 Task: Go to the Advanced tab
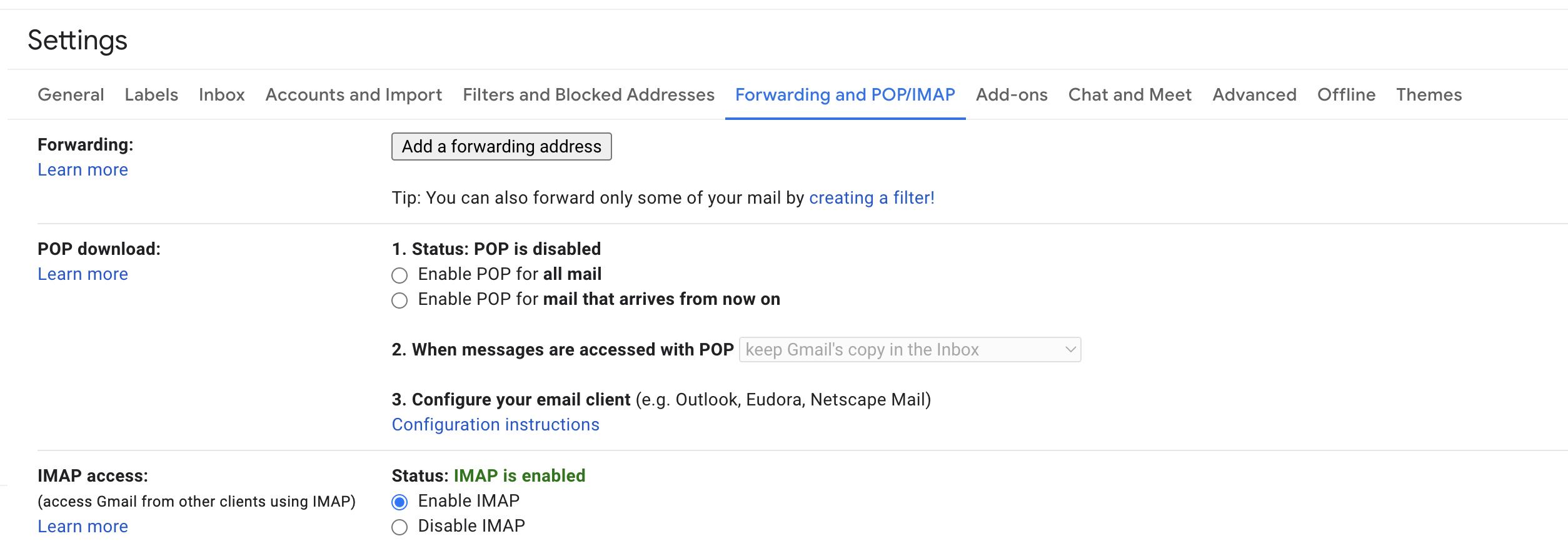(x=1254, y=95)
